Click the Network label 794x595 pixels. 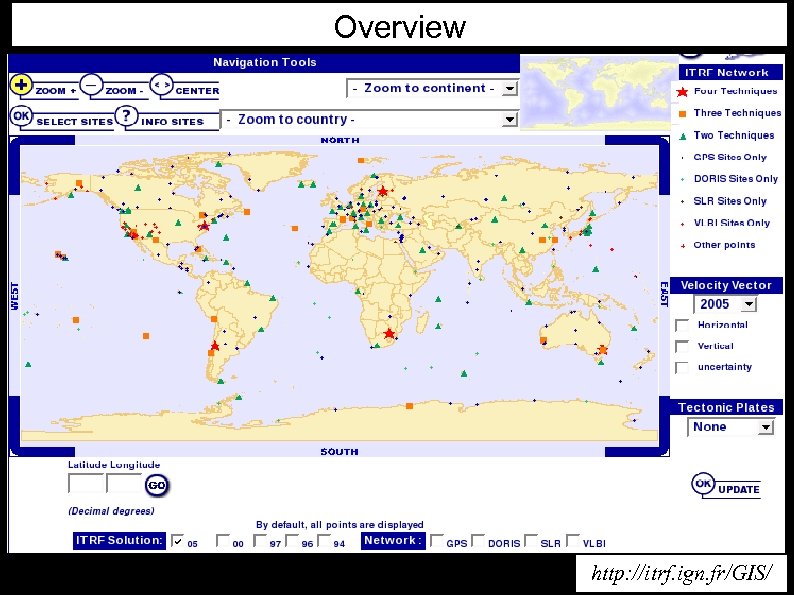tap(392, 540)
